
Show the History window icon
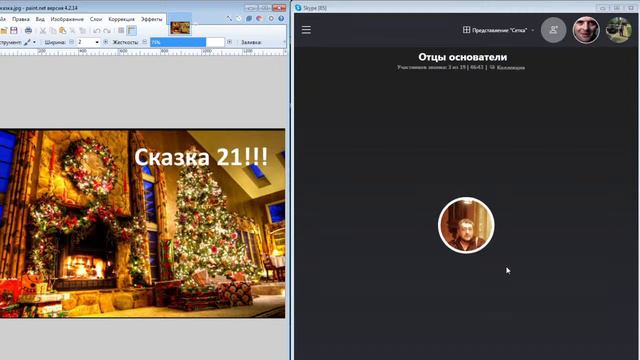point(239,18)
